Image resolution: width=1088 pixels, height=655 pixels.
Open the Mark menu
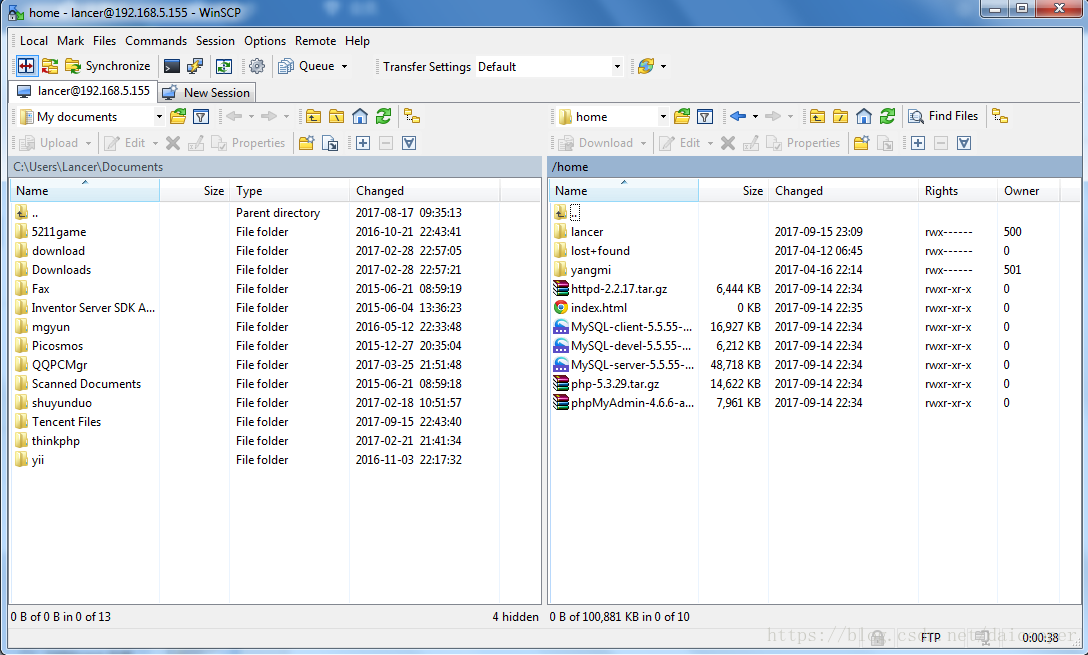[x=70, y=41]
